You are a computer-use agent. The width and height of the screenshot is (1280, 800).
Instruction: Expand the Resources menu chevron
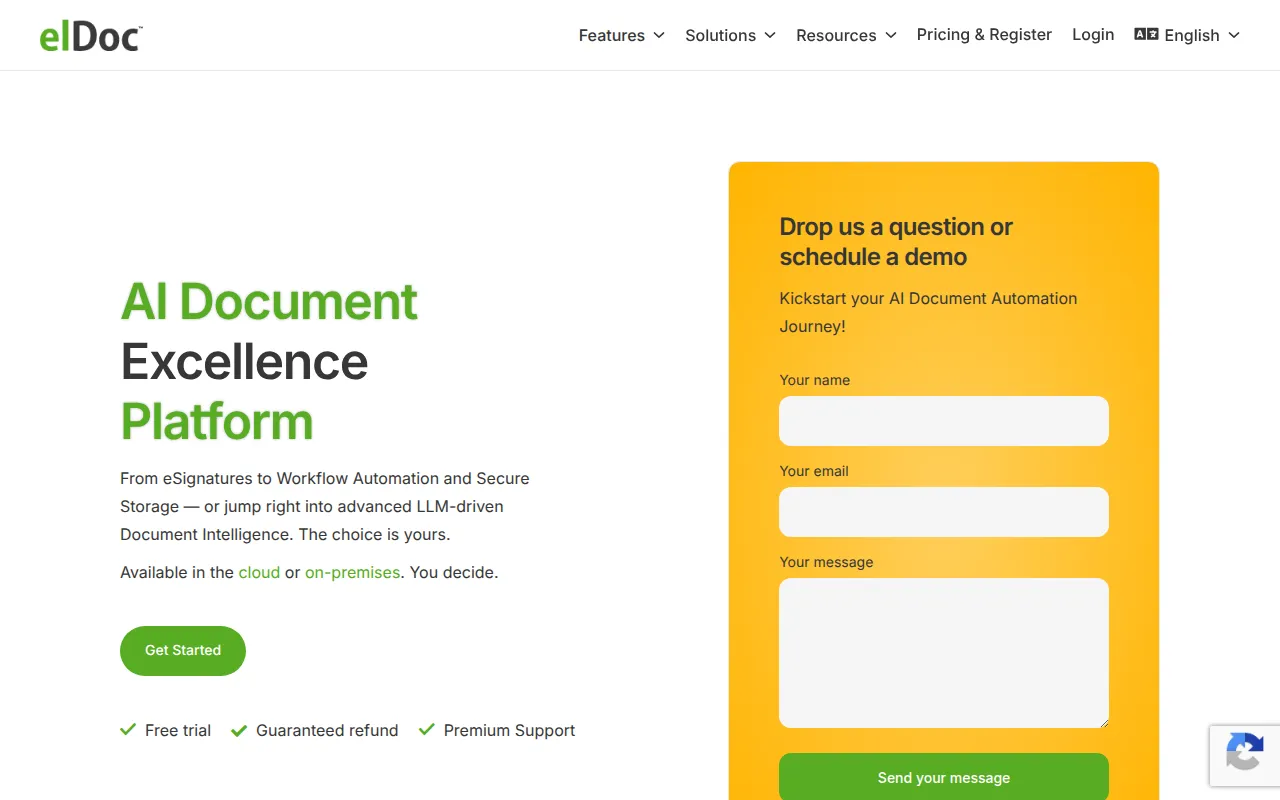point(891,35)
